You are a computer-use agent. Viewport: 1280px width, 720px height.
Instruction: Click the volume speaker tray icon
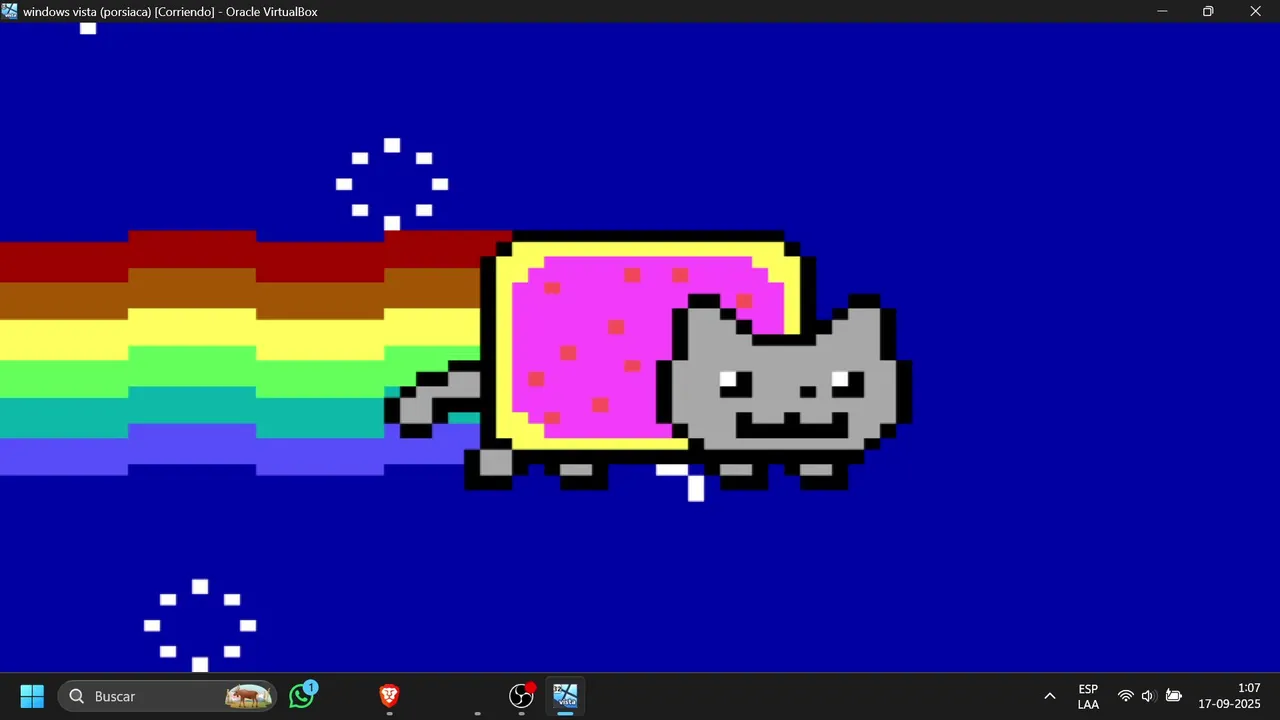click(x=1148, y=696)
